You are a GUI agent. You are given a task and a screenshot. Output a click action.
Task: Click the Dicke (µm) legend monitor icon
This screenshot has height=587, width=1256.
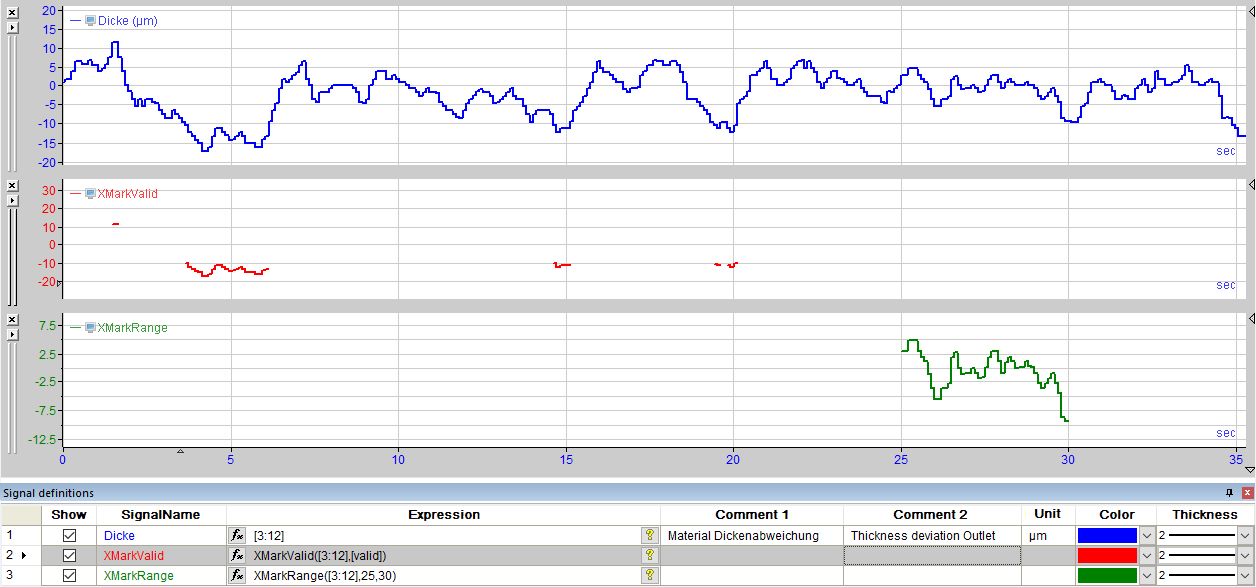pyautogui.click(x=90, y=20)
